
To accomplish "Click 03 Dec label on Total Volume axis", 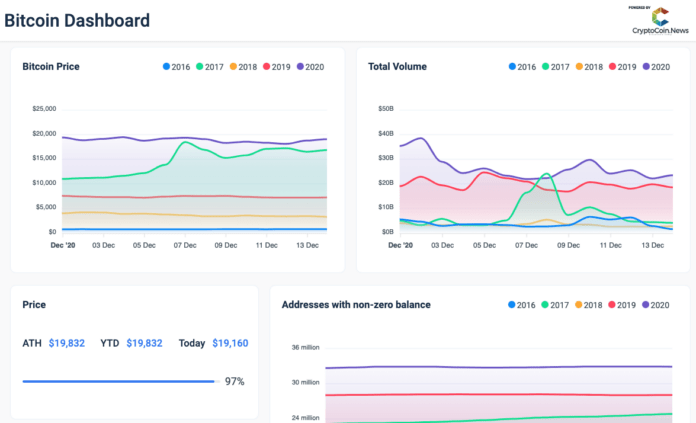I will (443, 245).
